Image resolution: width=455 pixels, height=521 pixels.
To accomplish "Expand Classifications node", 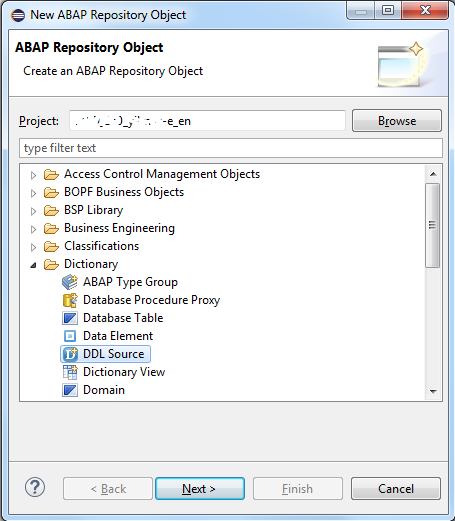I will tap(33, 247).
